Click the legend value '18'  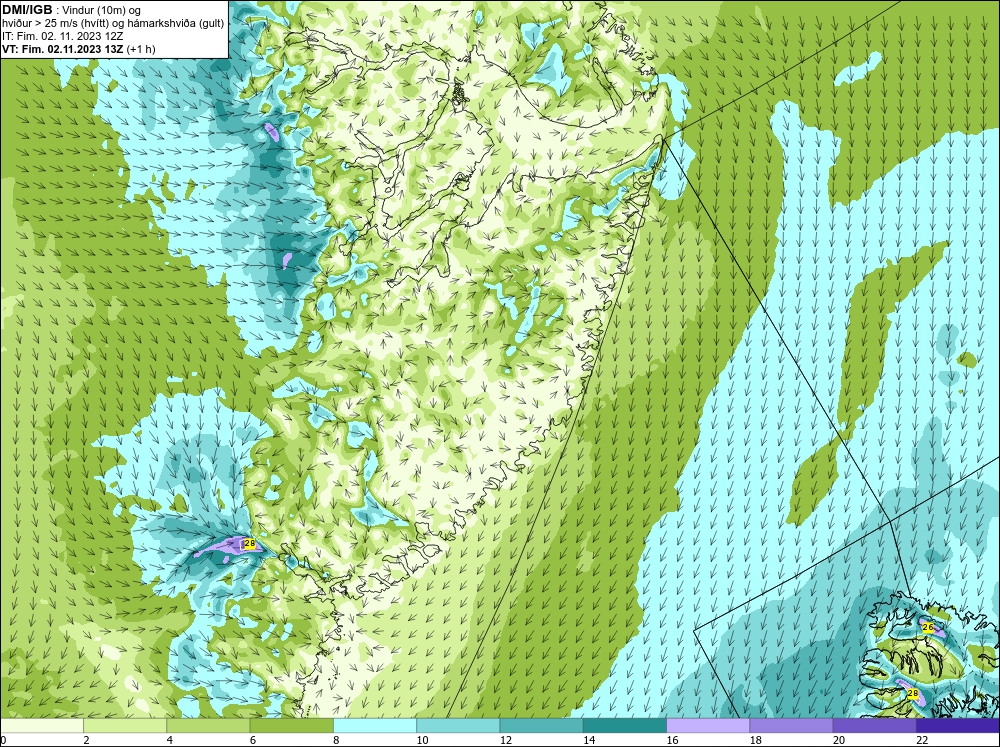pyautogui.click(x=755, y=740)
